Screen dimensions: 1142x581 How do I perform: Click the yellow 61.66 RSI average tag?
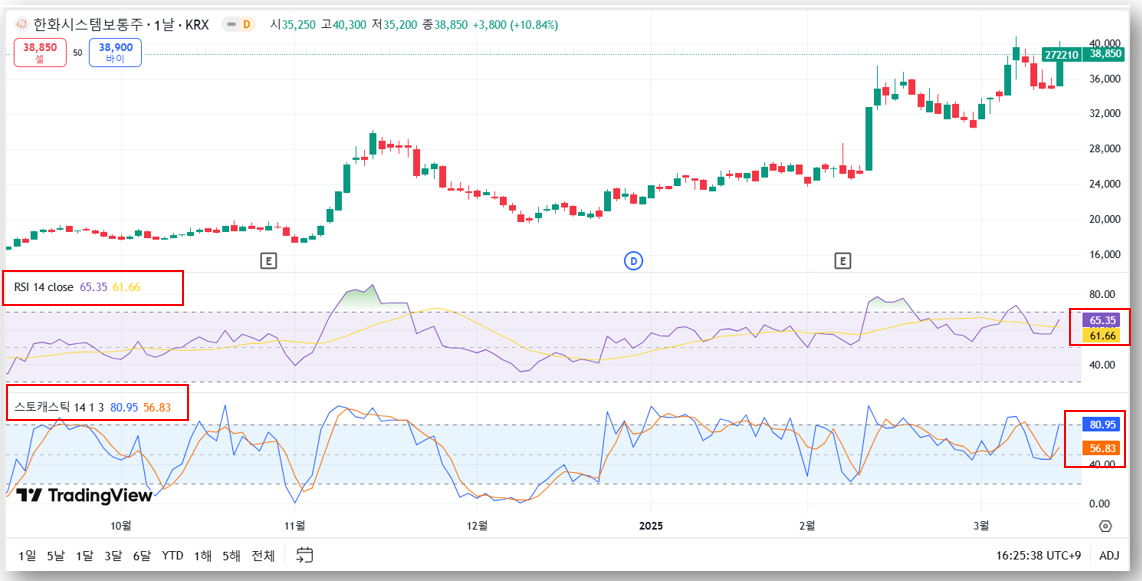[1099, 335]
